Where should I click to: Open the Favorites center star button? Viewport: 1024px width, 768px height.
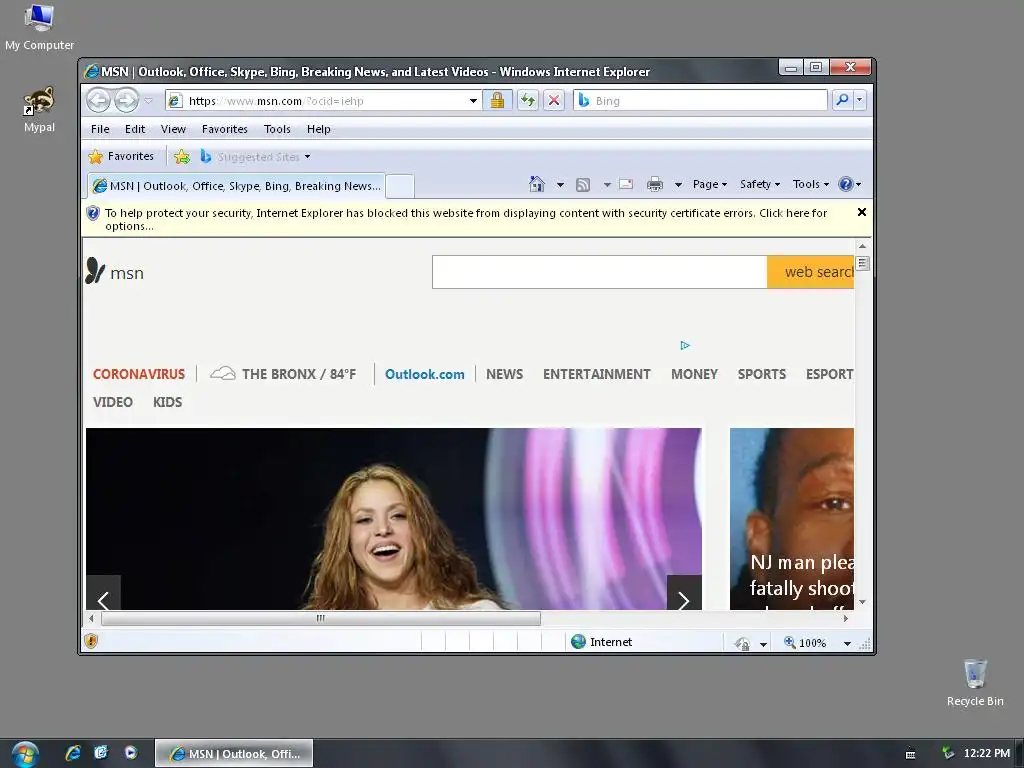pyautogui.click(x=121, y=157)
